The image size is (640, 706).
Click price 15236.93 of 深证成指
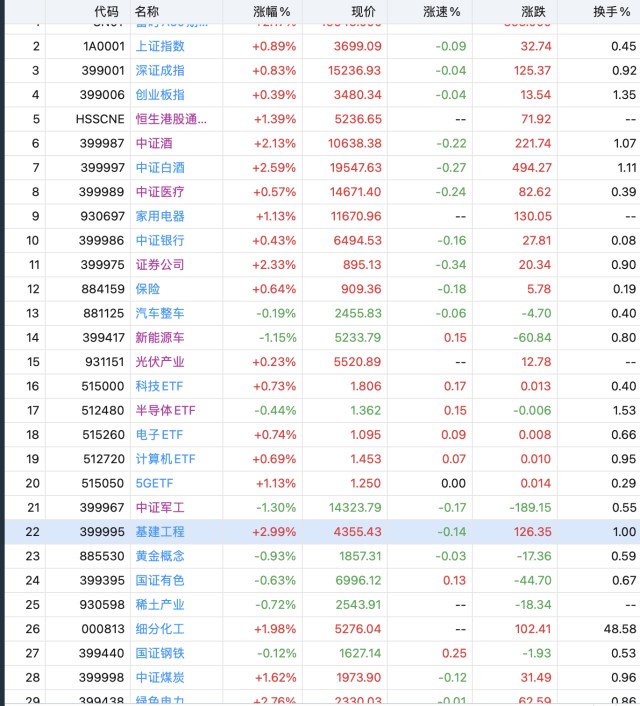click(x=354, y=71)
